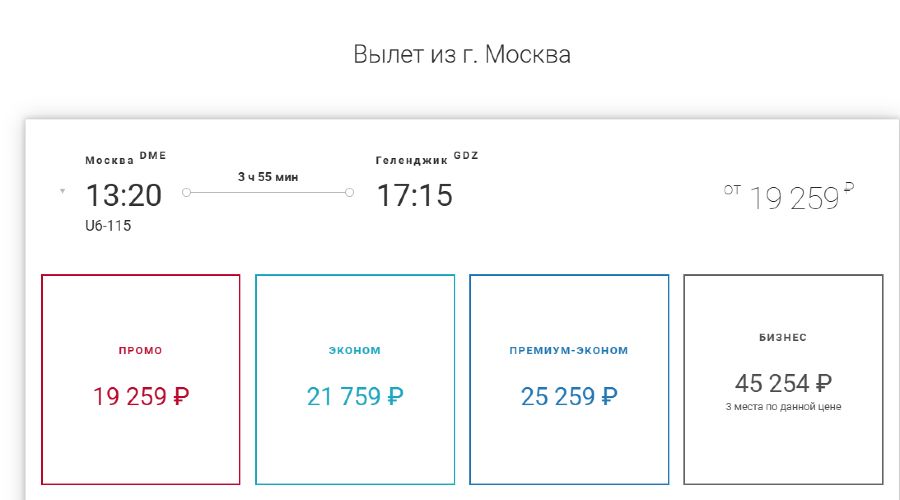Click the Геленджик GDZ arrival airport label
This screenshot has width=900, height=500.
(427, 158)
